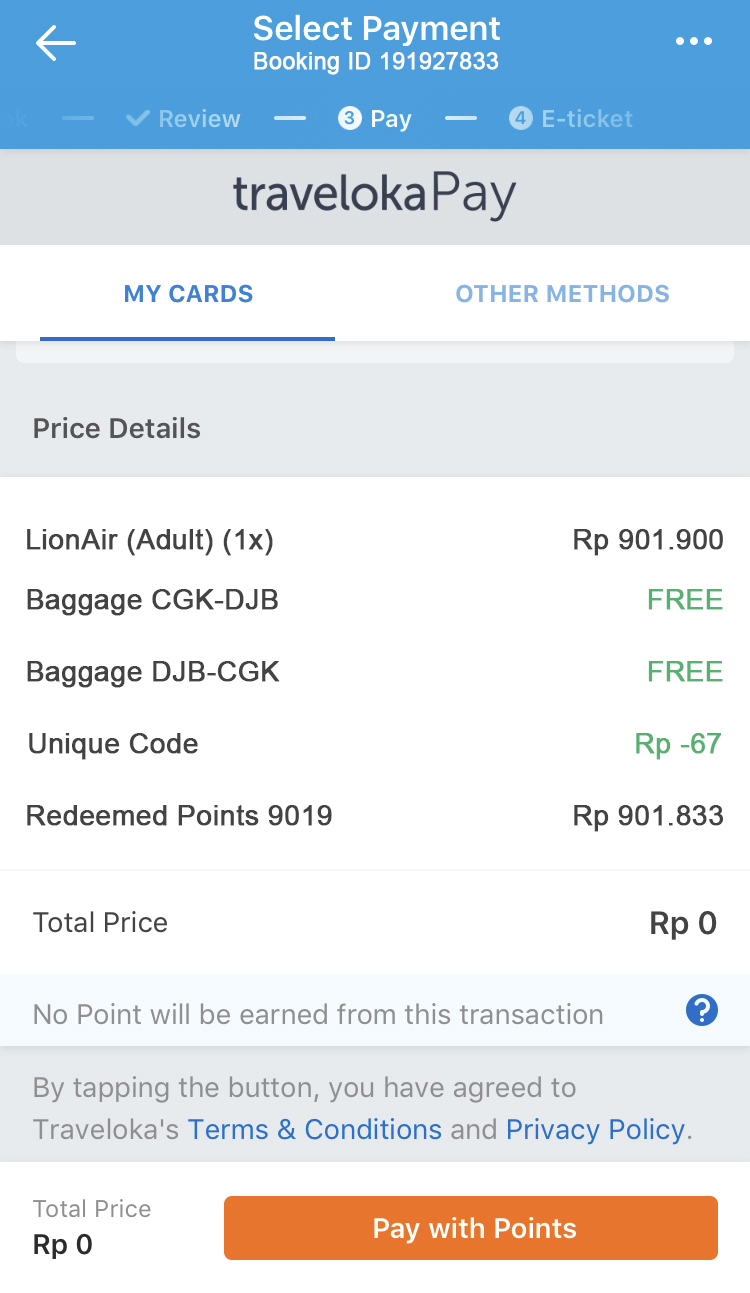Tap the travelokaPay logo banner
The image size is (750, 1293).
pos(375,195)
